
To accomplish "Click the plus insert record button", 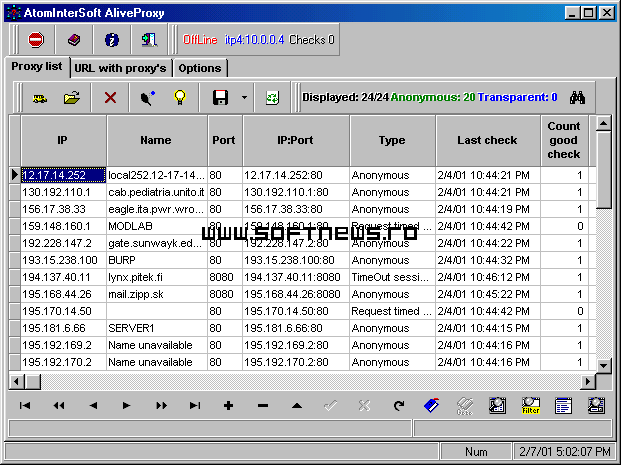I will 229,405.
